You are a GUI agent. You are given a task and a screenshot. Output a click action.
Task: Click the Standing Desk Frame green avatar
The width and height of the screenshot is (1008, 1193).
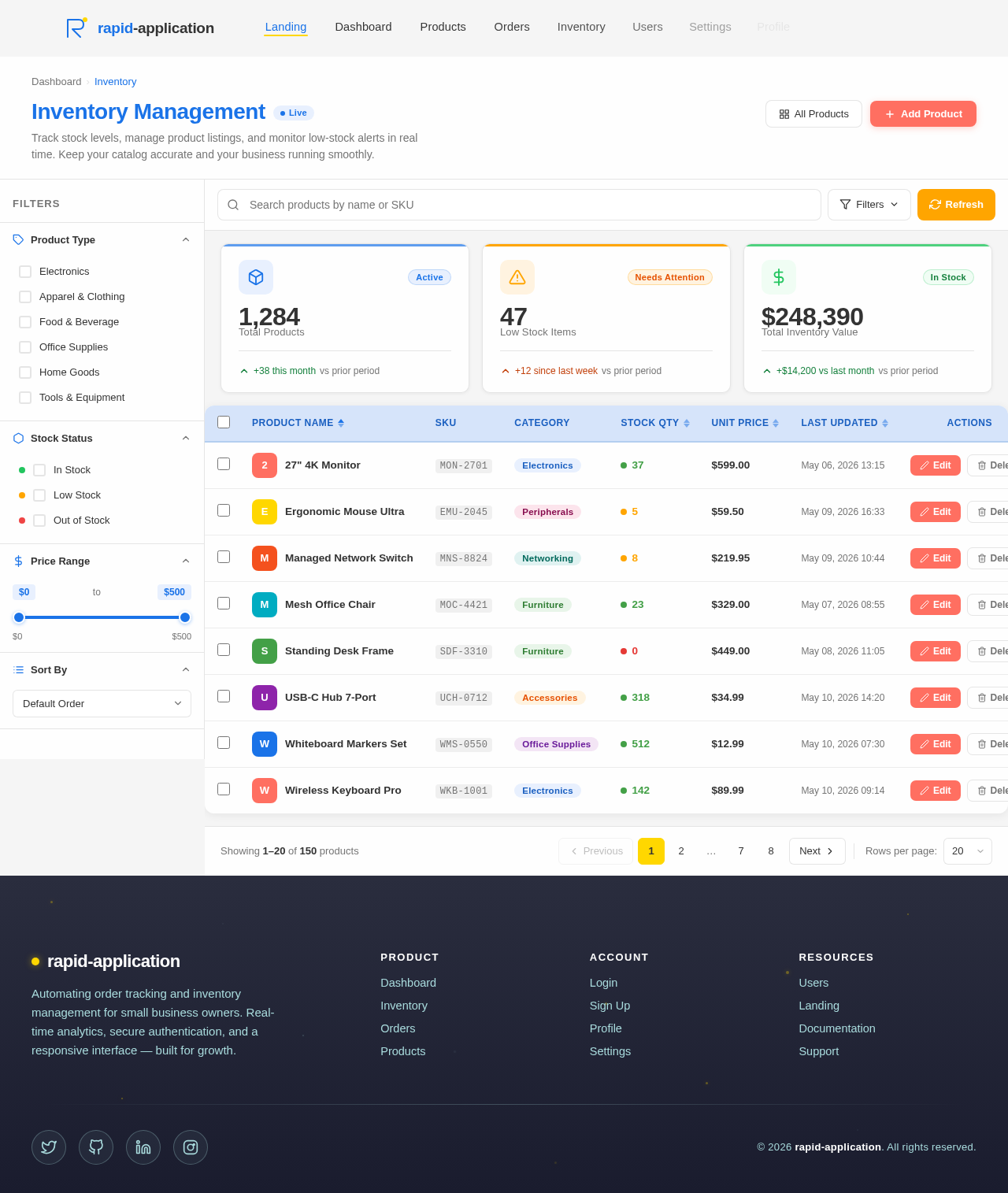pyautogui.click(x=265, y=651)
